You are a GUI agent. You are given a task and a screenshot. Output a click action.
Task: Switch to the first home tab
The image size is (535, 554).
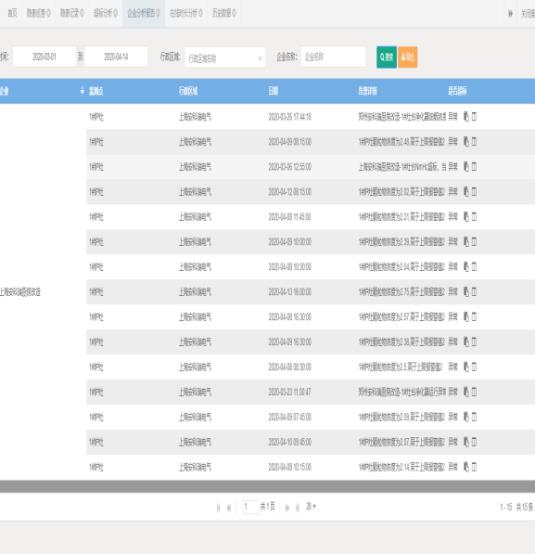point(12,13)
